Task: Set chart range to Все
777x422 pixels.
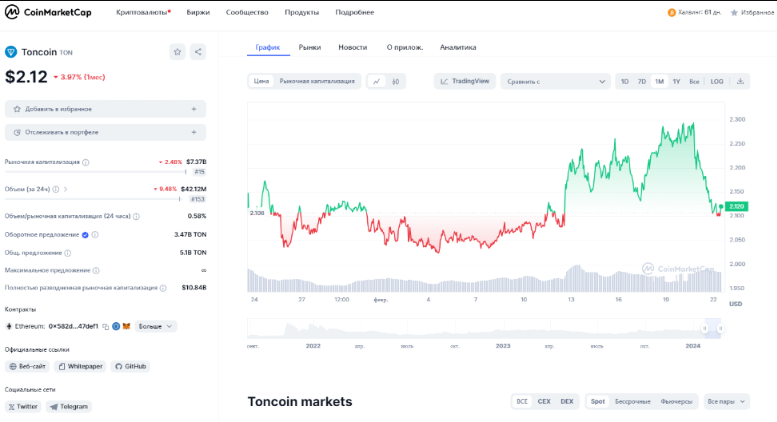Action: pyautogui.click(x=694, y=81)
